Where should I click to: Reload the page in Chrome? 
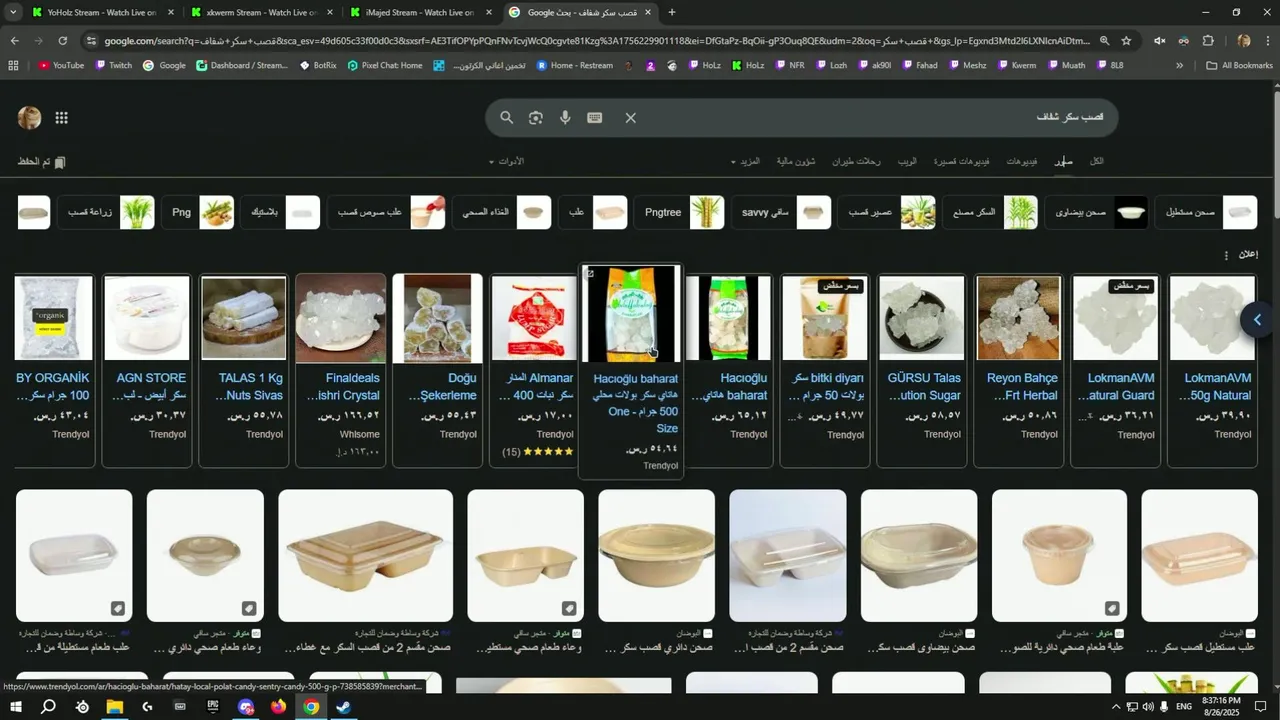(x=63, y=41)
